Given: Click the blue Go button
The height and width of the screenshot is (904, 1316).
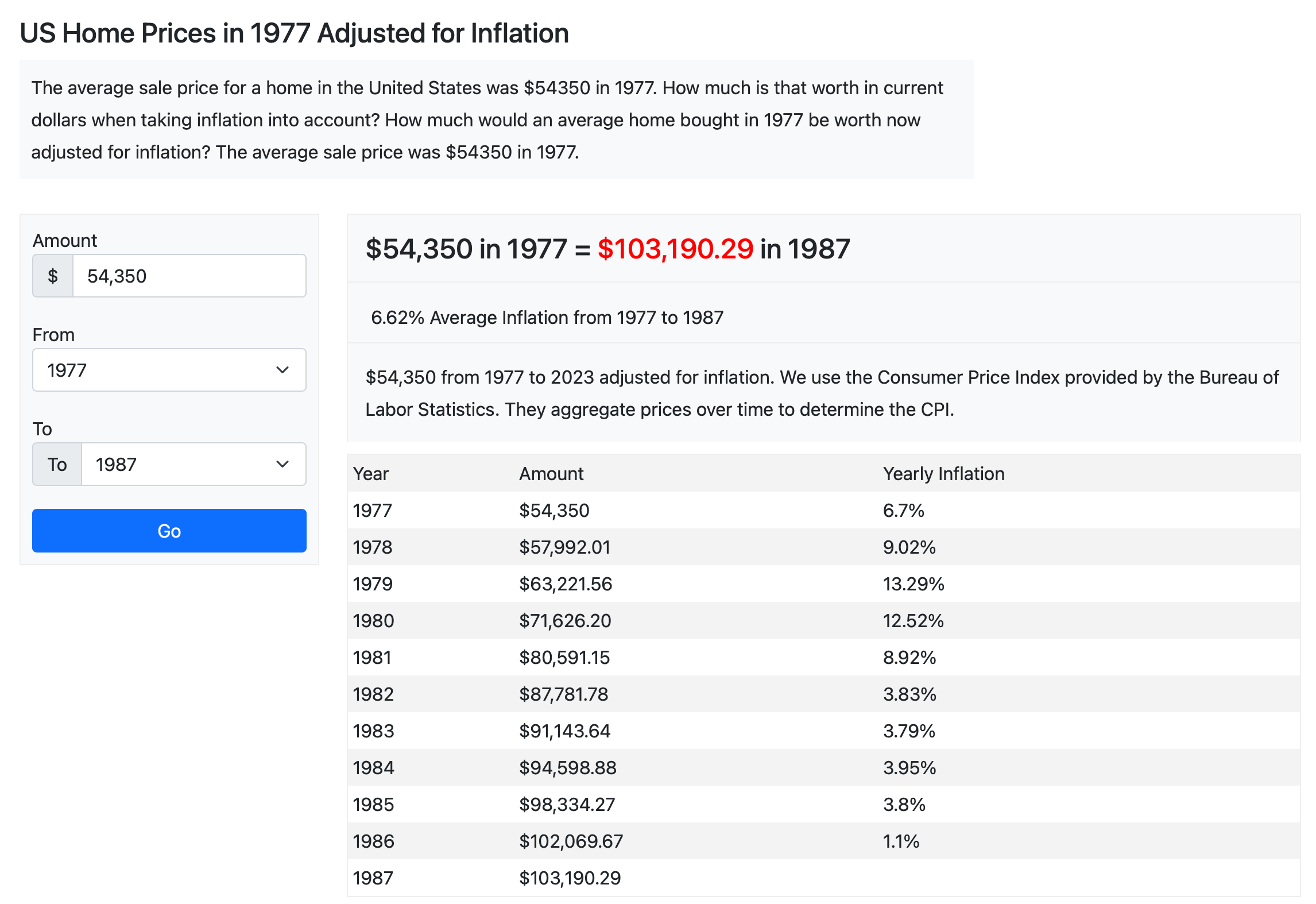Looking at the screenshot, I should 169,531.
